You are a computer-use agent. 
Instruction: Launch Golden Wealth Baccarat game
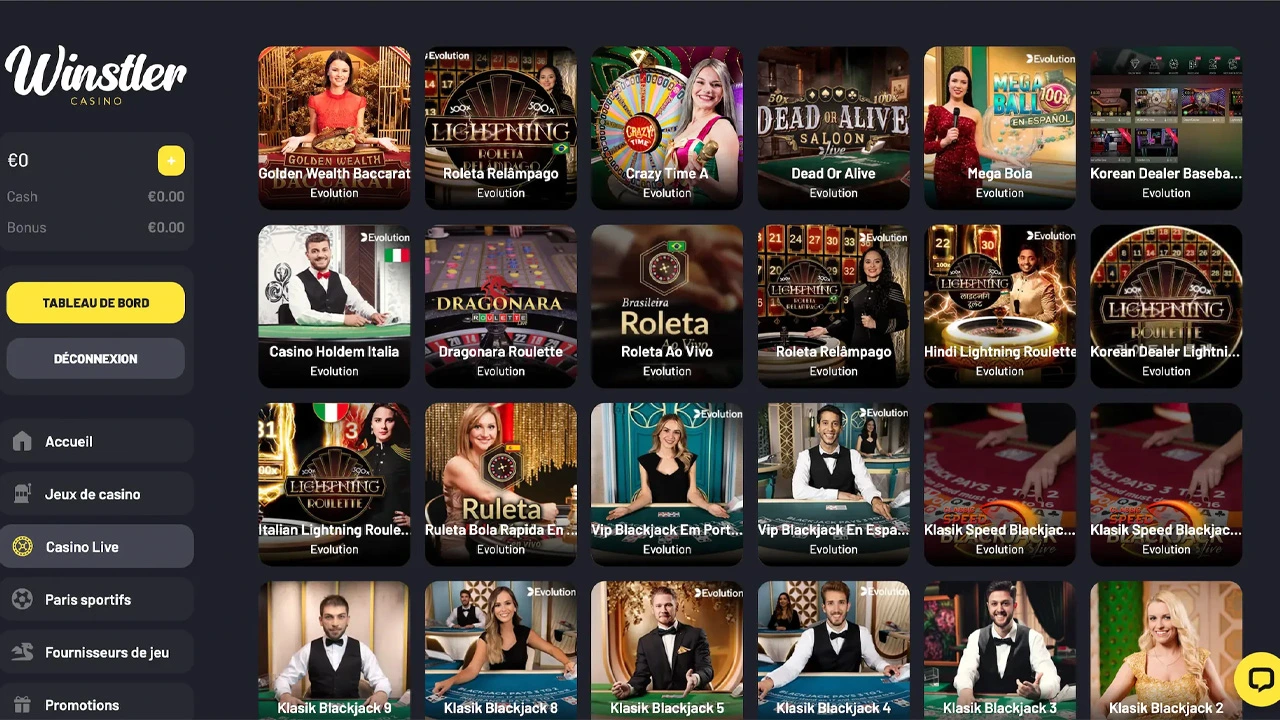click(334, 128)
